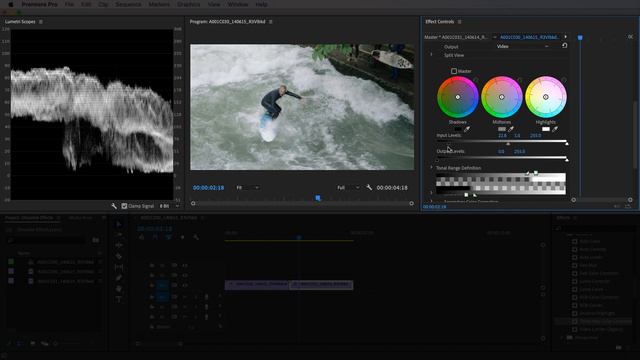Click the Output Levels value 255.0
This screenshot has height=360, width=640.
click(520, 151)
